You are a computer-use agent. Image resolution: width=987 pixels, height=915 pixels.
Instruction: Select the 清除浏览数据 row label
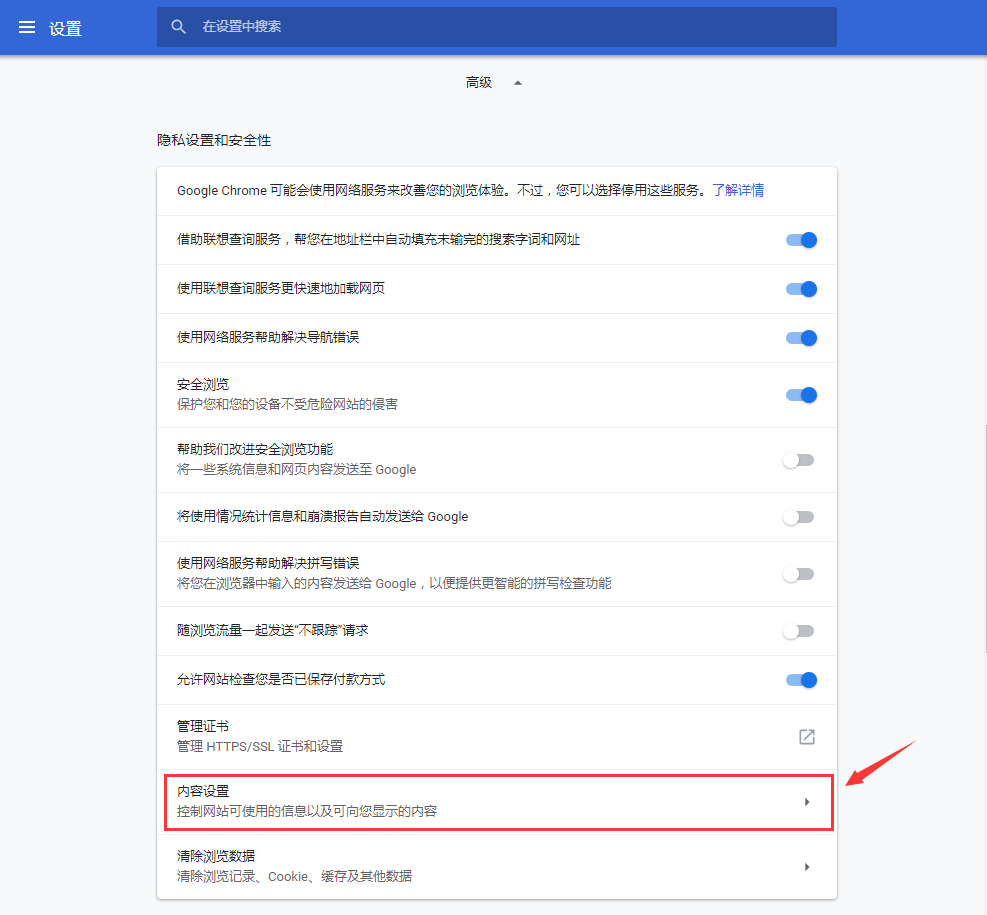216,856
